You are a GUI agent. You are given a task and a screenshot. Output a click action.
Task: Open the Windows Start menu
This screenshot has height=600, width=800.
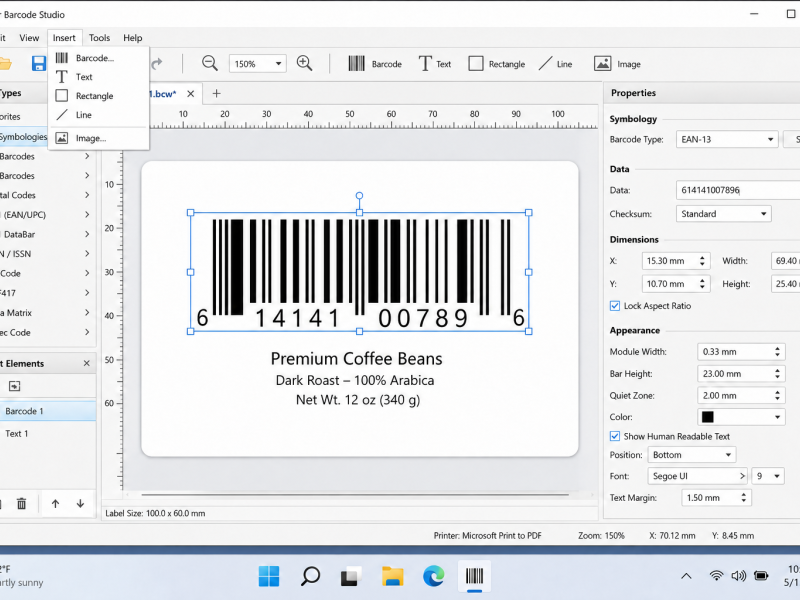tap(269, 577)
